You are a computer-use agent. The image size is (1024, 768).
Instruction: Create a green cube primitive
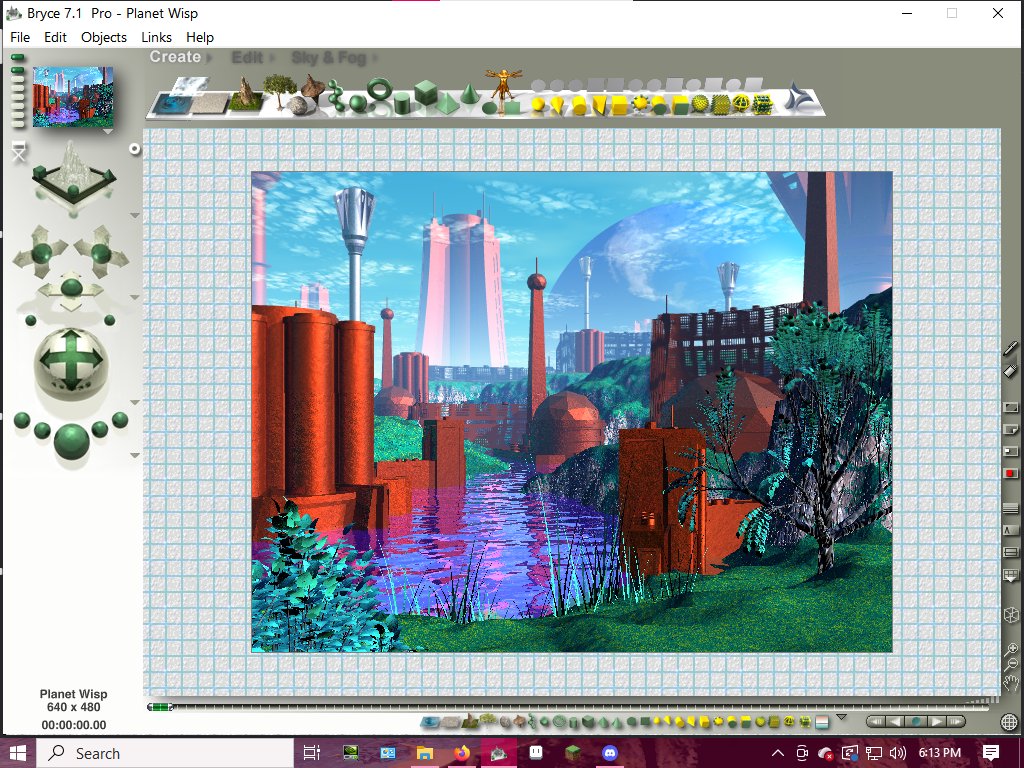pos(426,92)
